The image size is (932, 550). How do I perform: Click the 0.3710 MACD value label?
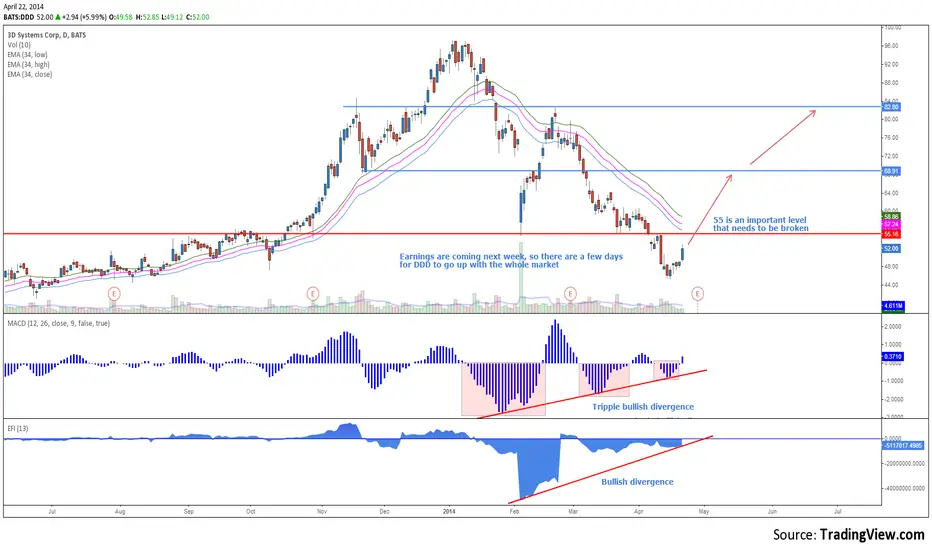coord(893,357)
